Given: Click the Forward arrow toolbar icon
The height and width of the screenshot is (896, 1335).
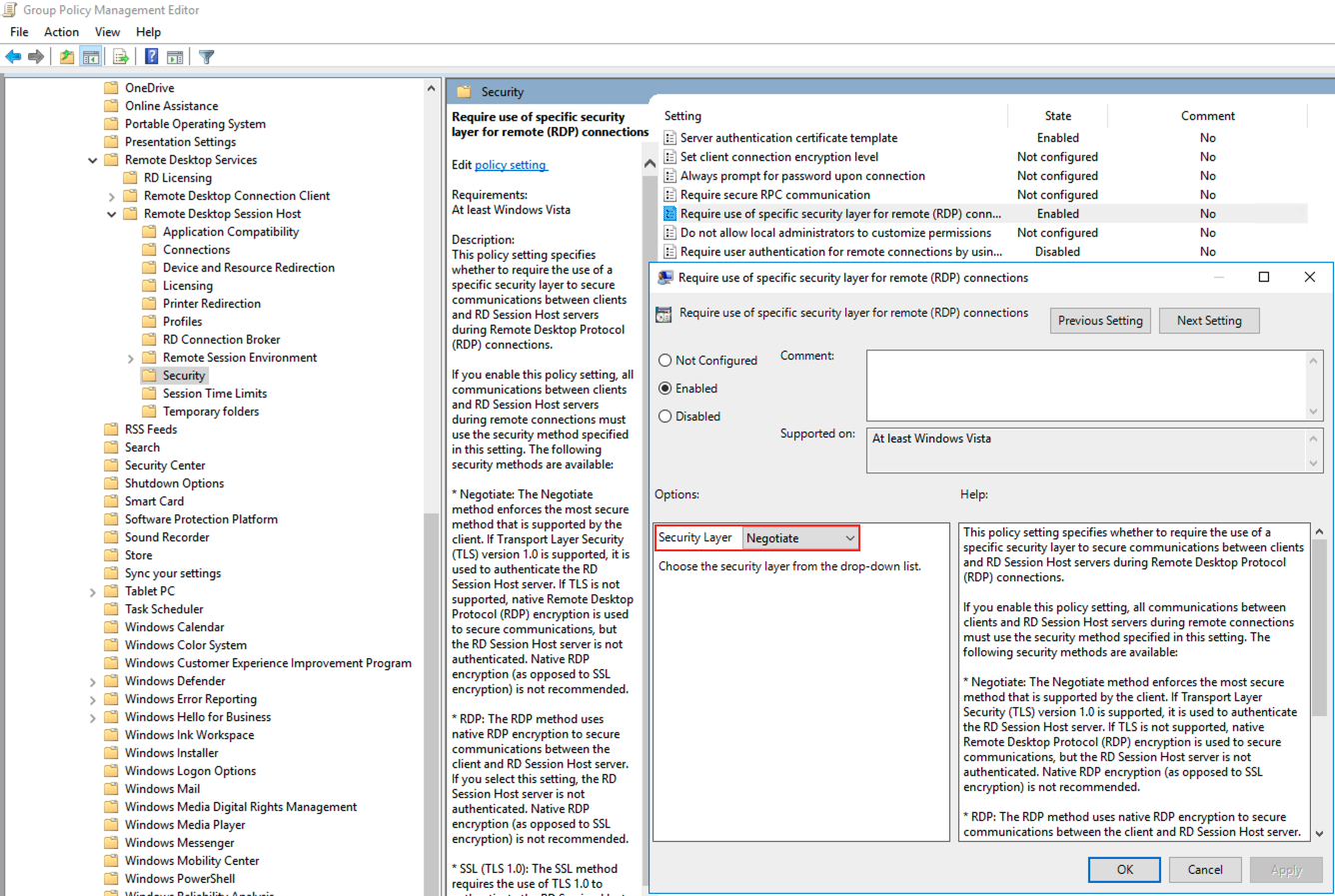Looking at the screenshot, I should [x=36, y=57].
